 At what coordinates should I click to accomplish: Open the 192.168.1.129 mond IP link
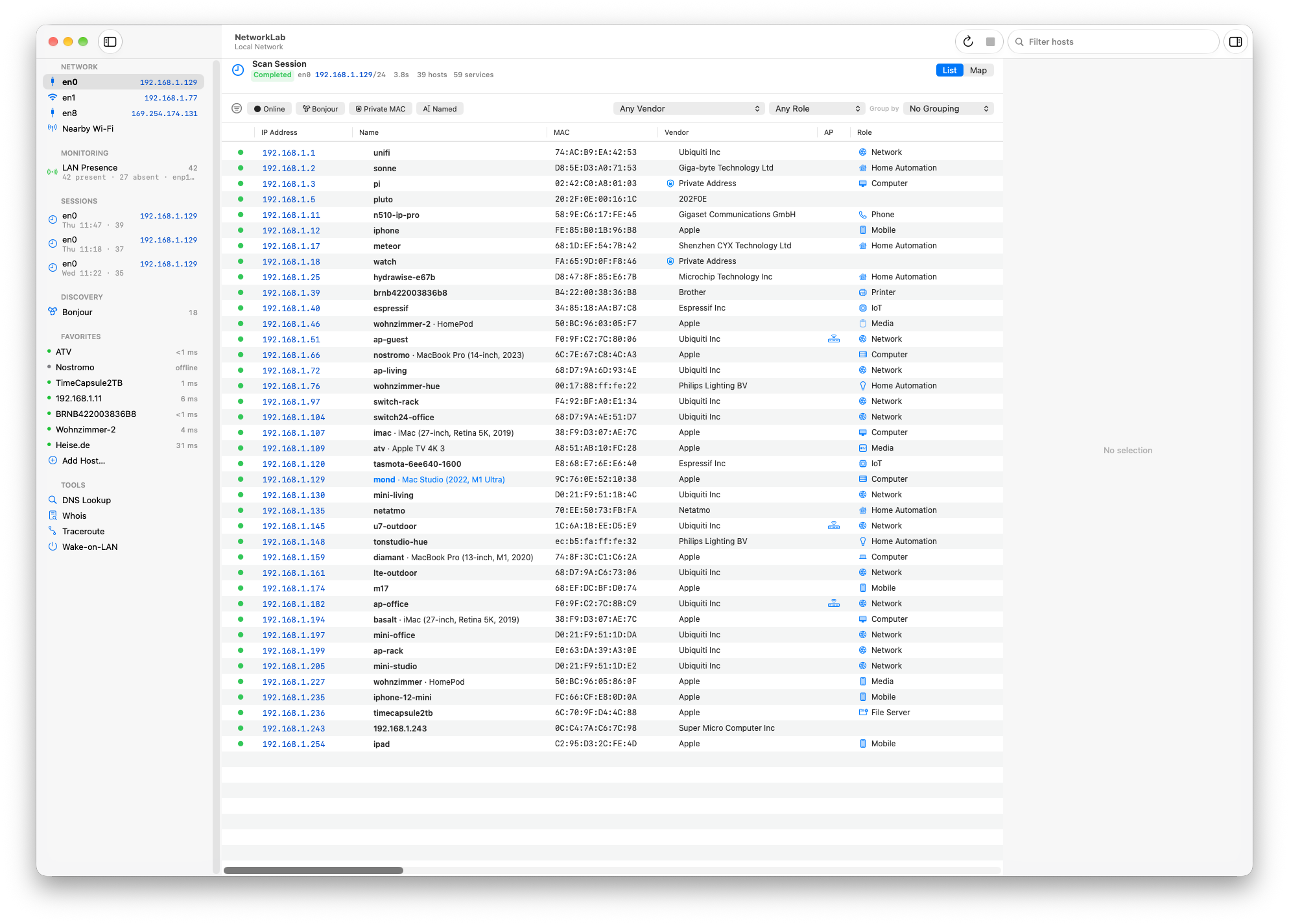click(294, 480)
